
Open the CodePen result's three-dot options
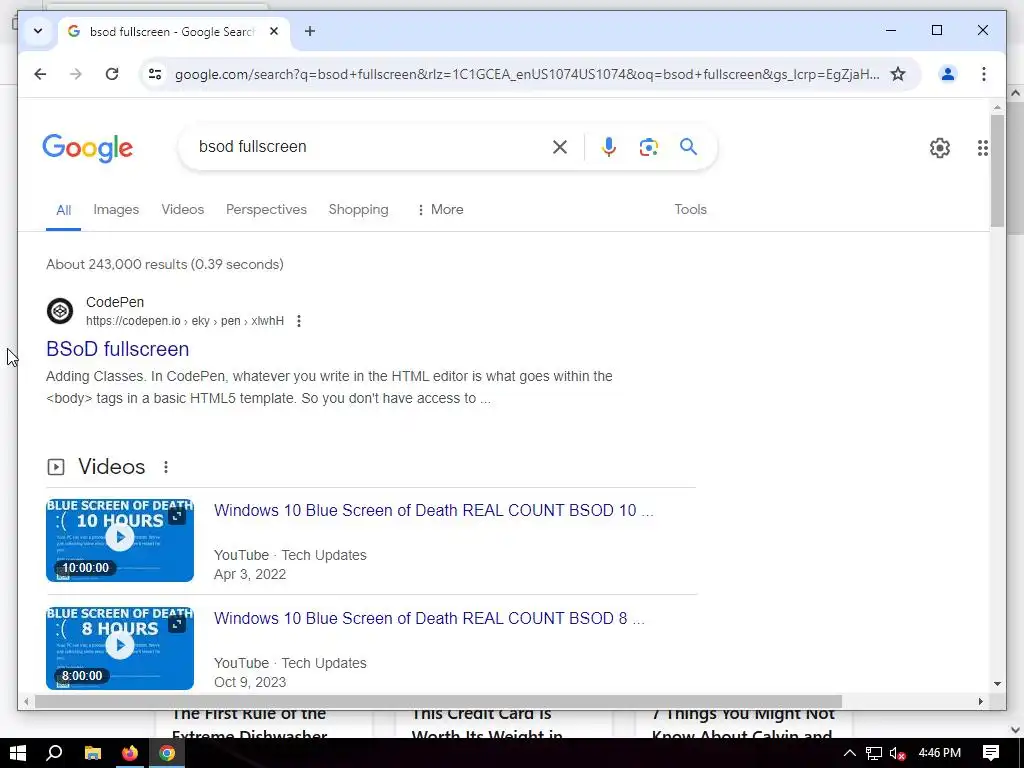tap(298, 321)
